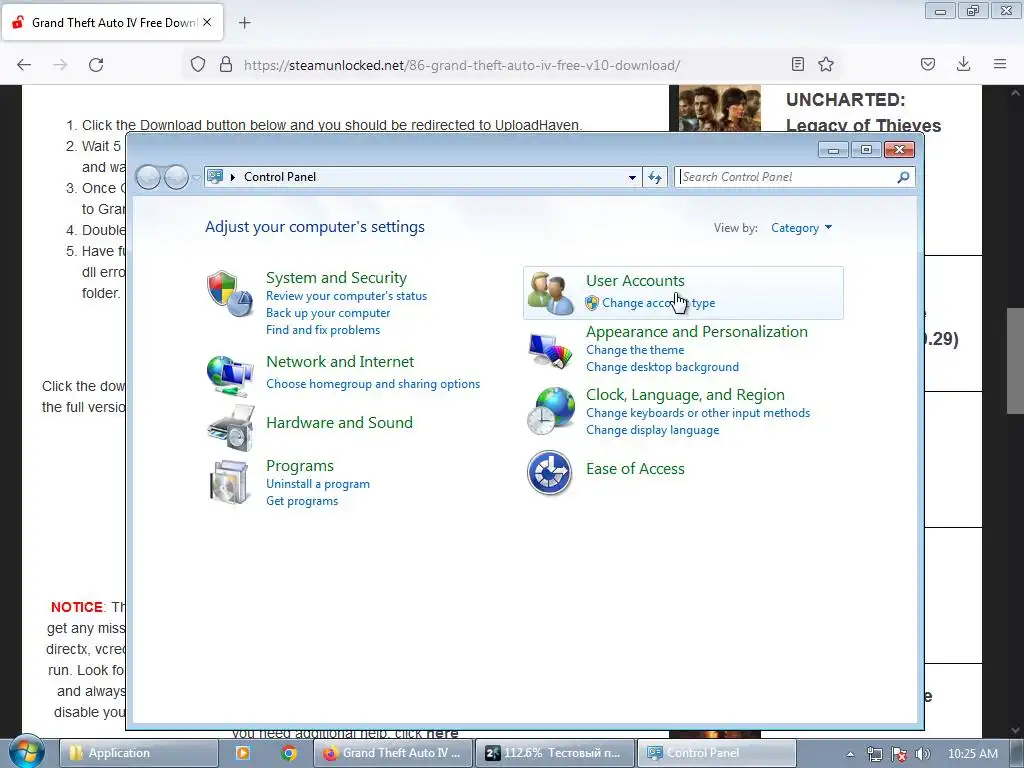The image size is (1024, 768).
Task: Reload the Firefox page
Action: (96, 65)
